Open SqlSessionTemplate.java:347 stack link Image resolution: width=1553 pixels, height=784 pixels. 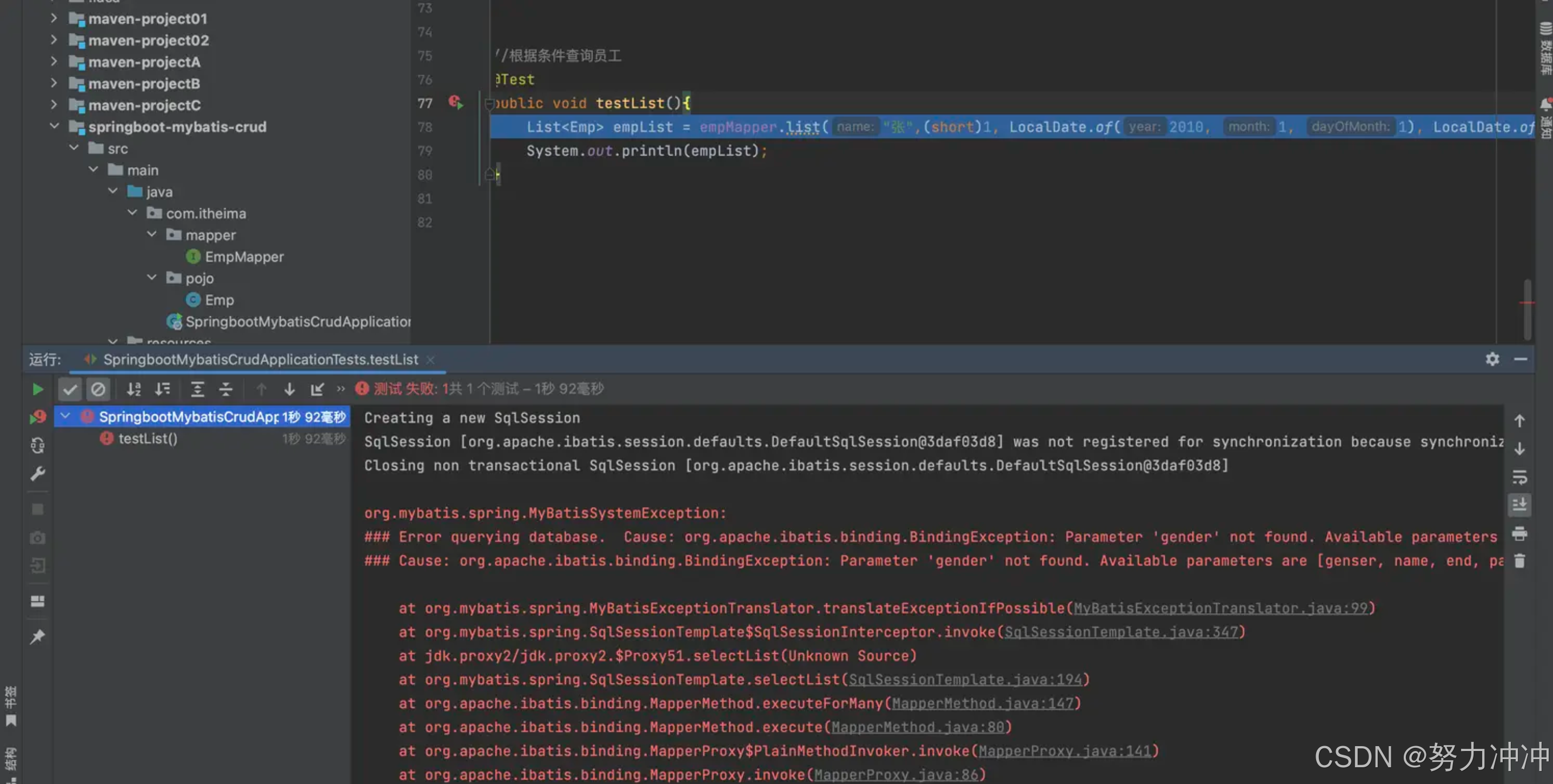1121,632
